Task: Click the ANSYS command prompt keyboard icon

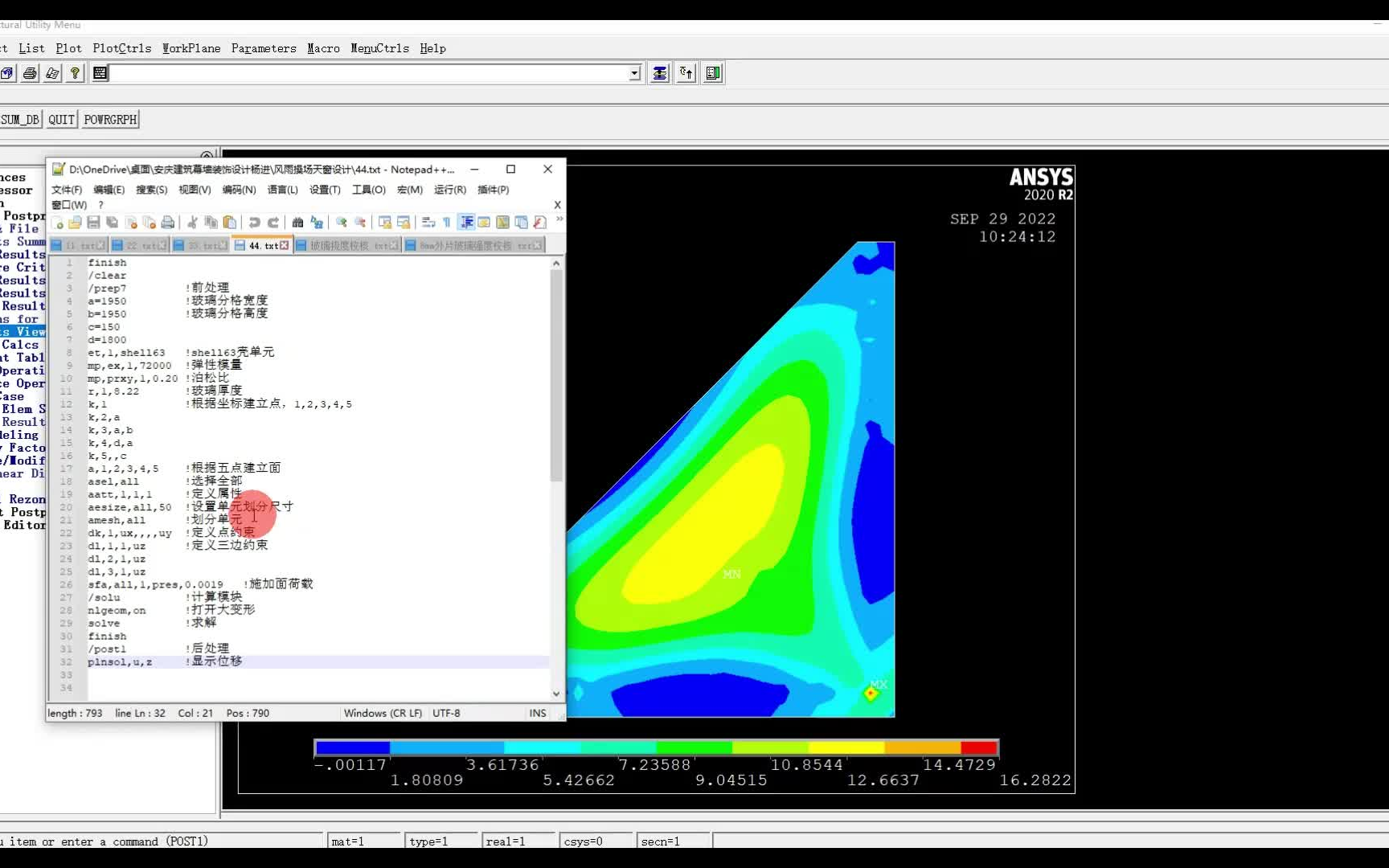Action: pos(100,73)
